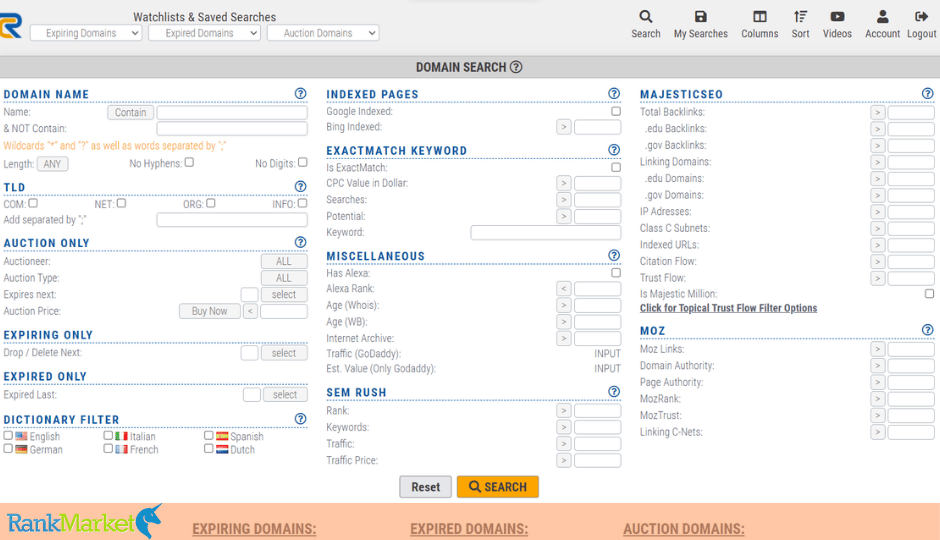940x540 pixels.
Task: Check the COM TLD checkbox
Action: point(33,203)
